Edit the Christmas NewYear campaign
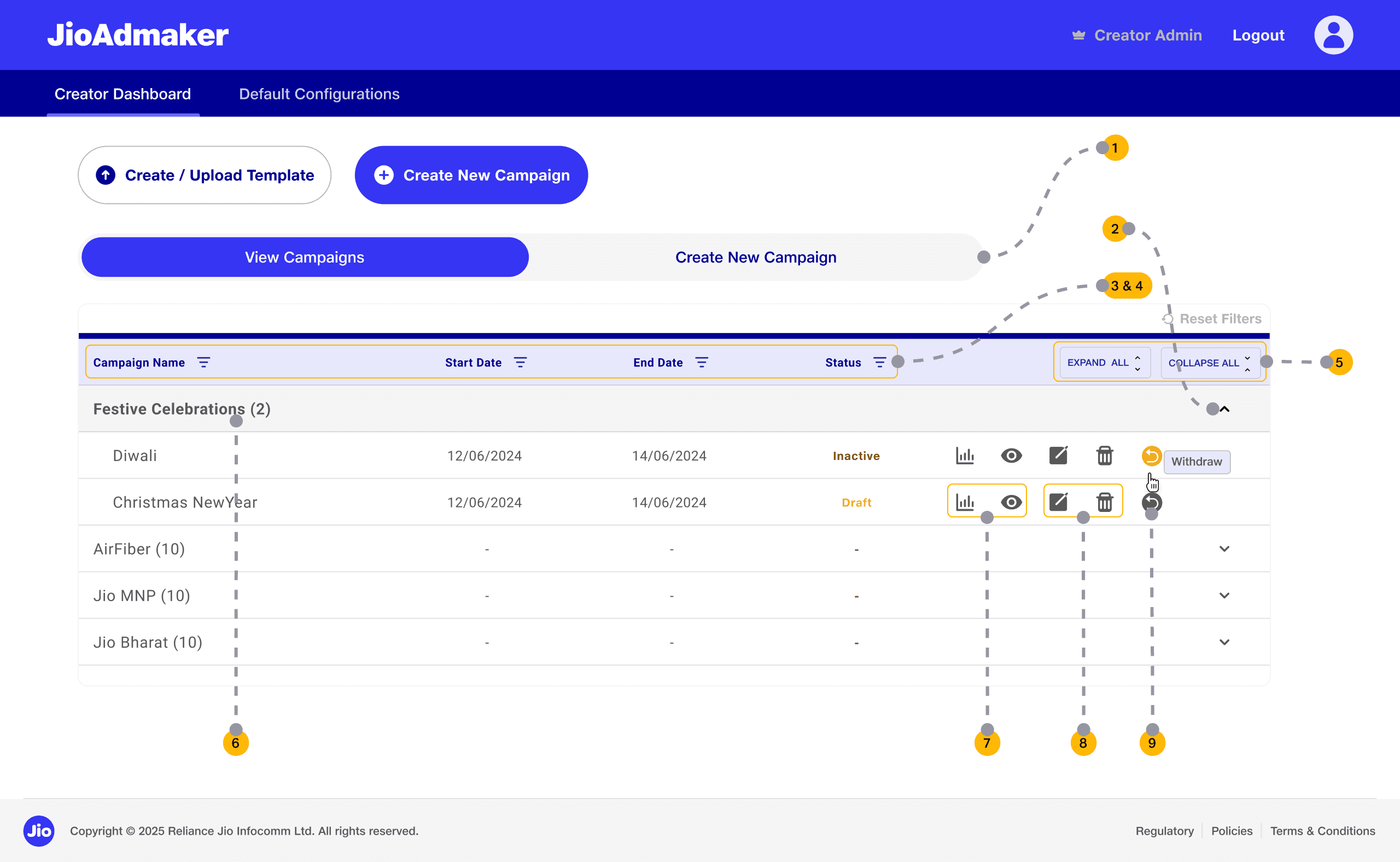Viewport: 1400px width, 862px height. point(1058,502)
